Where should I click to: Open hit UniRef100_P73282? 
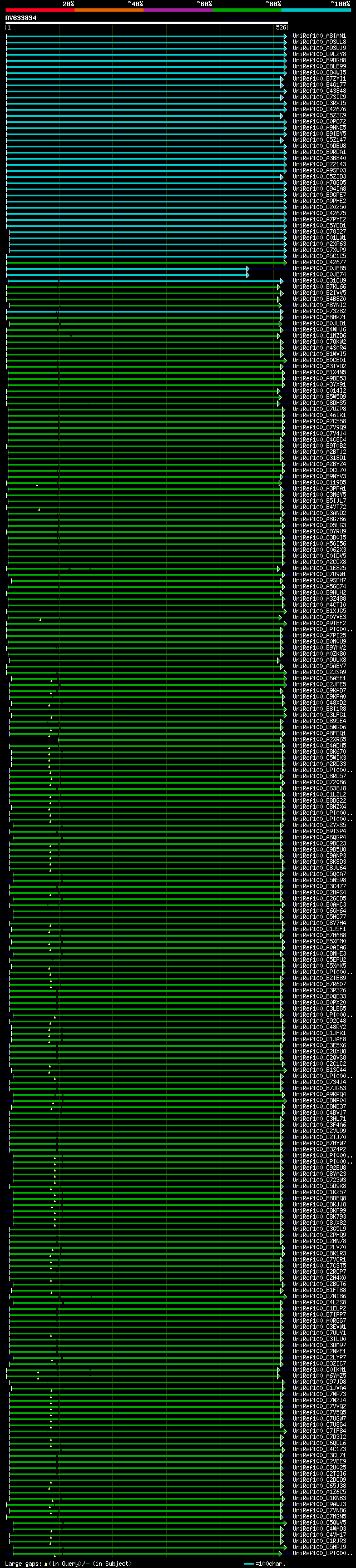click(319, 311)
